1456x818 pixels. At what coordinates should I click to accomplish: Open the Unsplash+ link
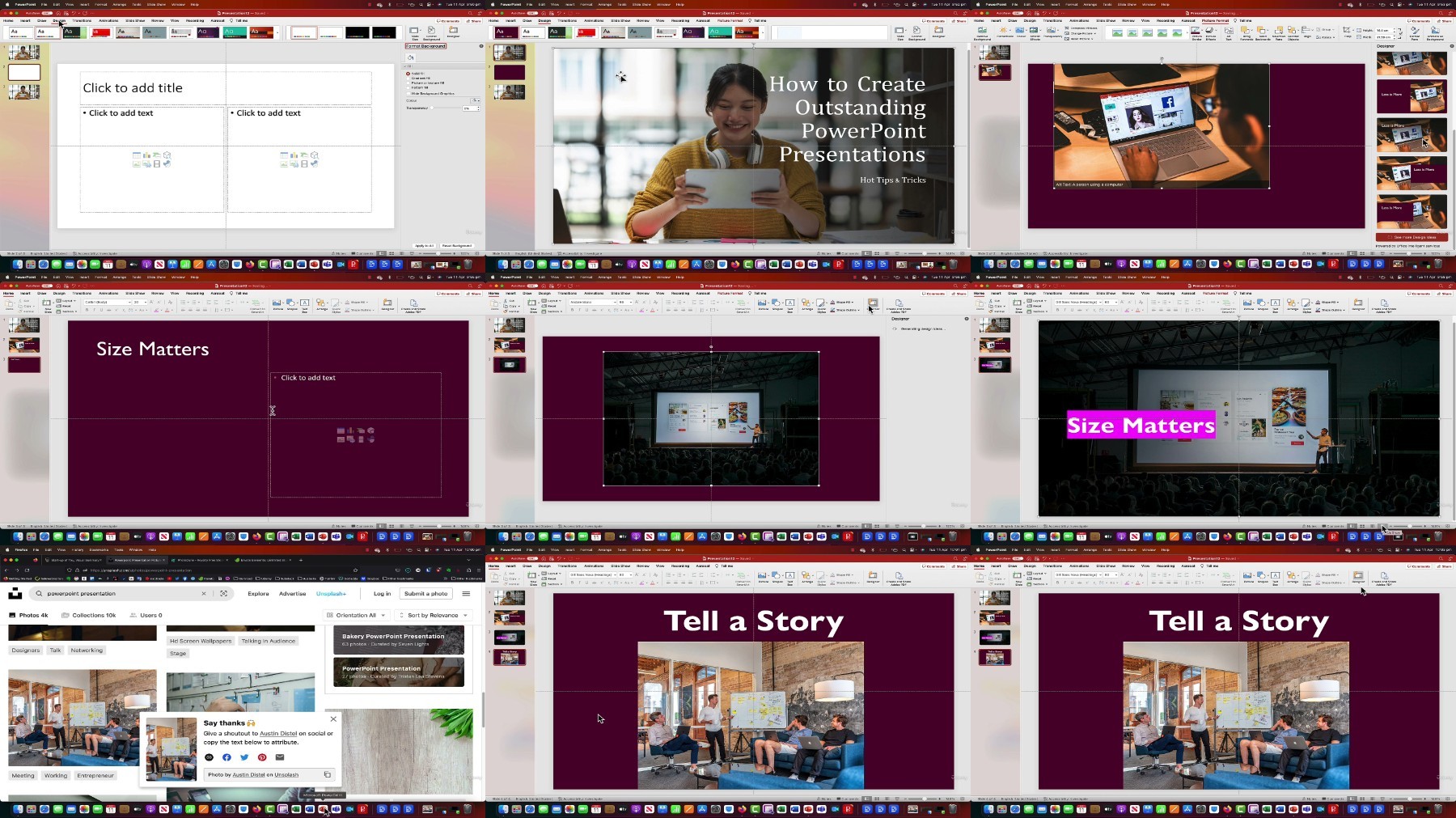[331, 594]
